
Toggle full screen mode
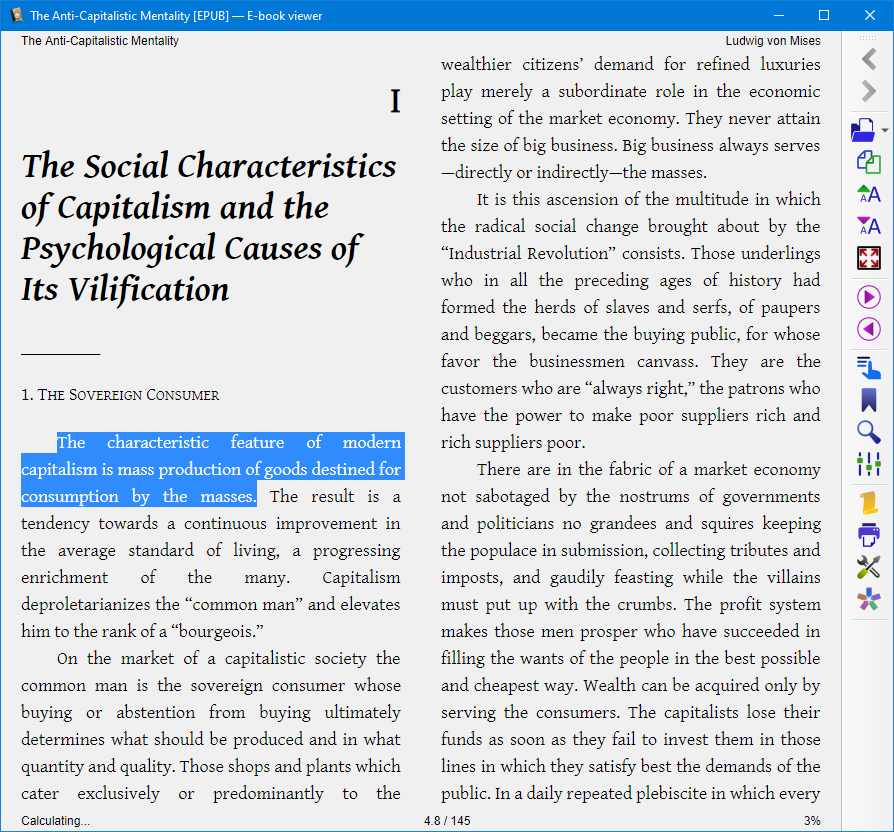[868, 258]
